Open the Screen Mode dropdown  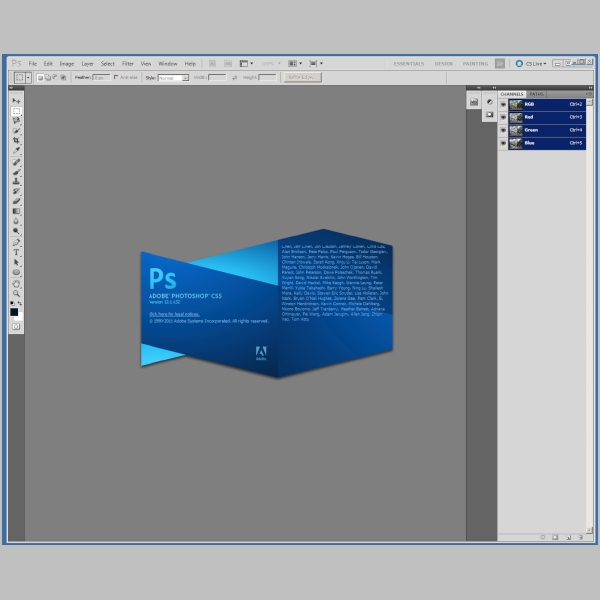(x=316, y=64)
